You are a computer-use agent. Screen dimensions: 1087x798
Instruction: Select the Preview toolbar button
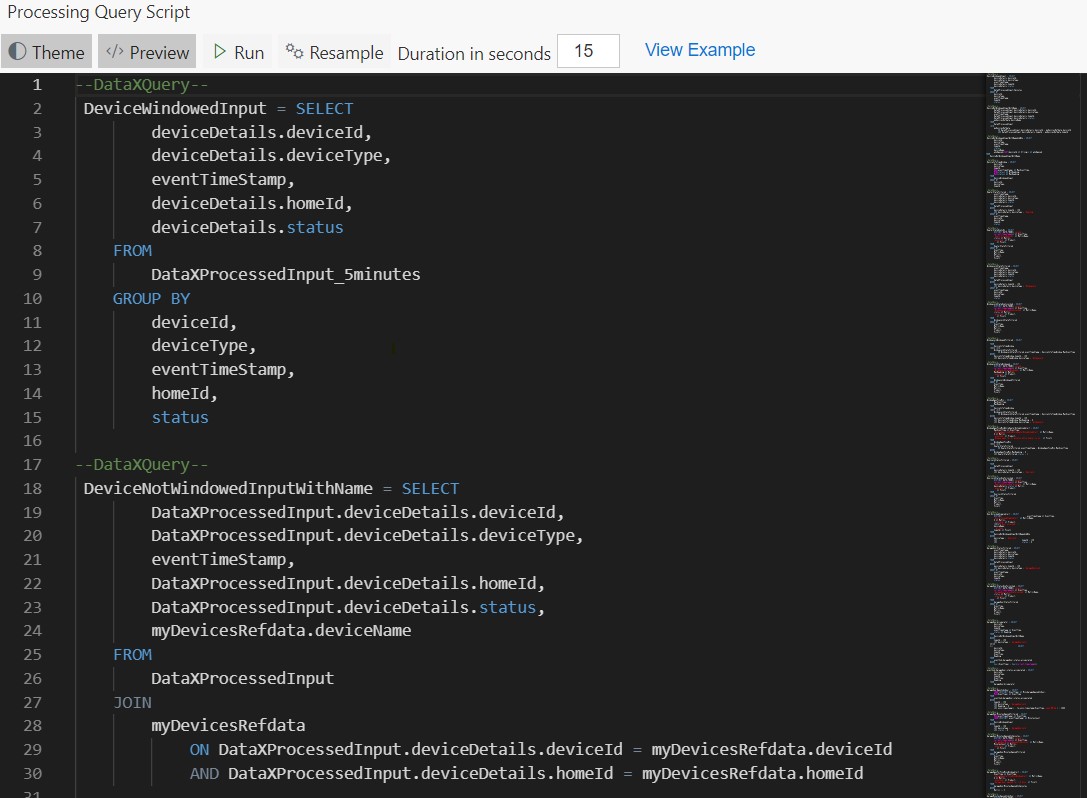click(146, 52)
